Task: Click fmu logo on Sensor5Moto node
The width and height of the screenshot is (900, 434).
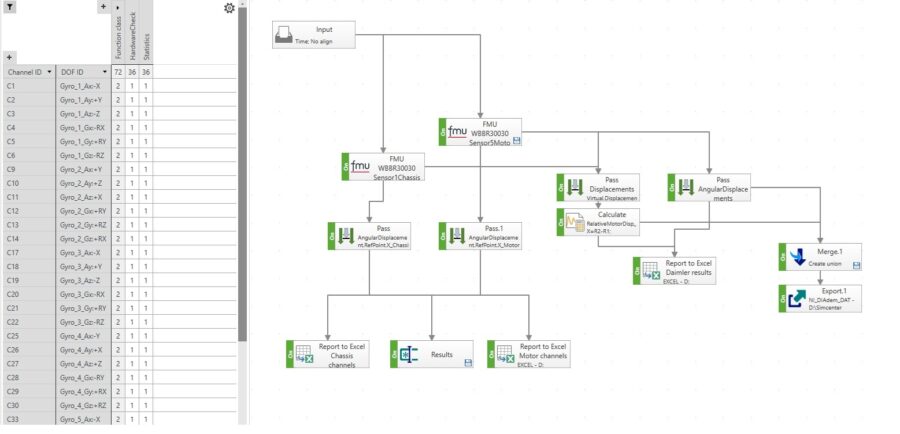Action: point(458,131)
